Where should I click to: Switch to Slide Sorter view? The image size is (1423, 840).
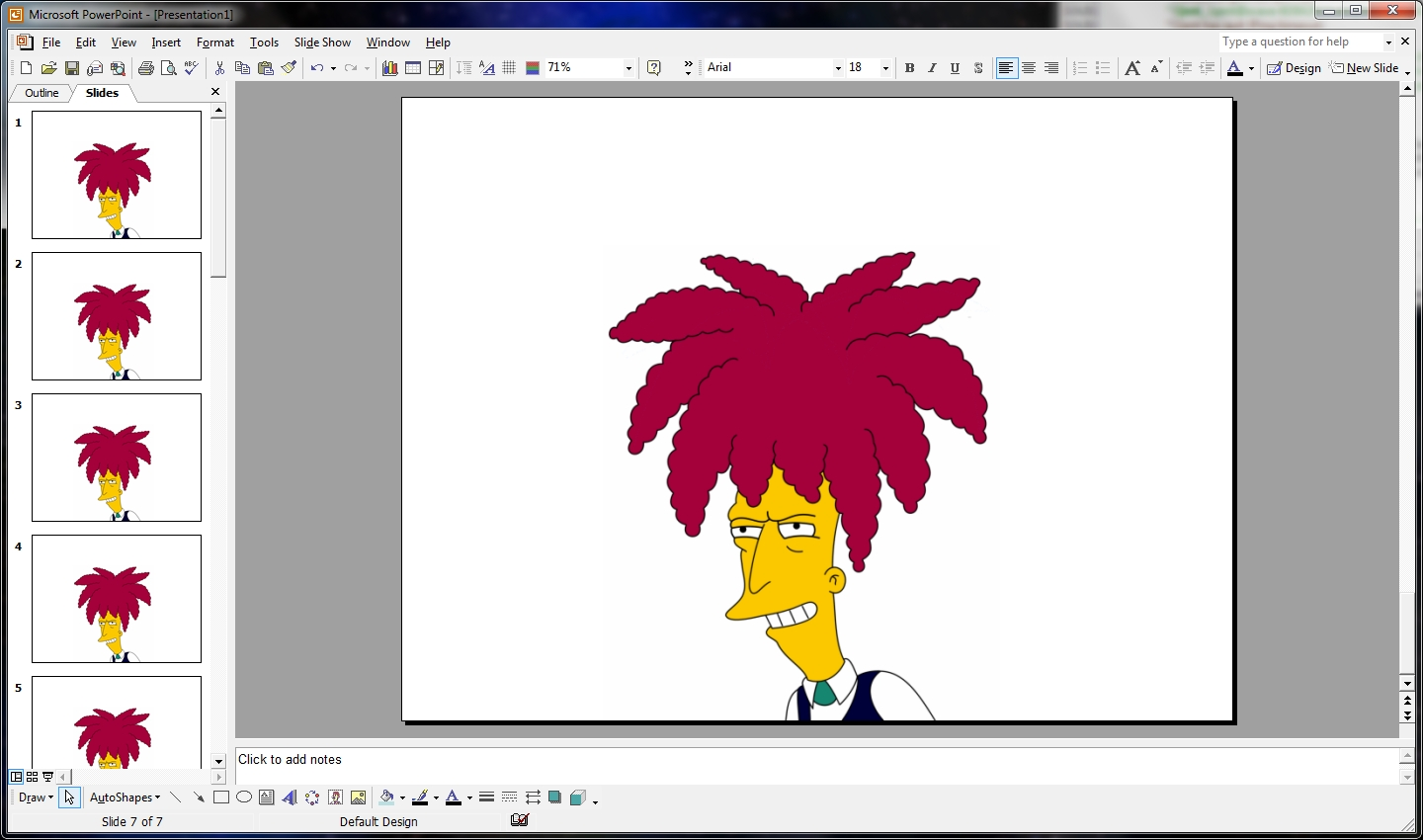point(33,777)
